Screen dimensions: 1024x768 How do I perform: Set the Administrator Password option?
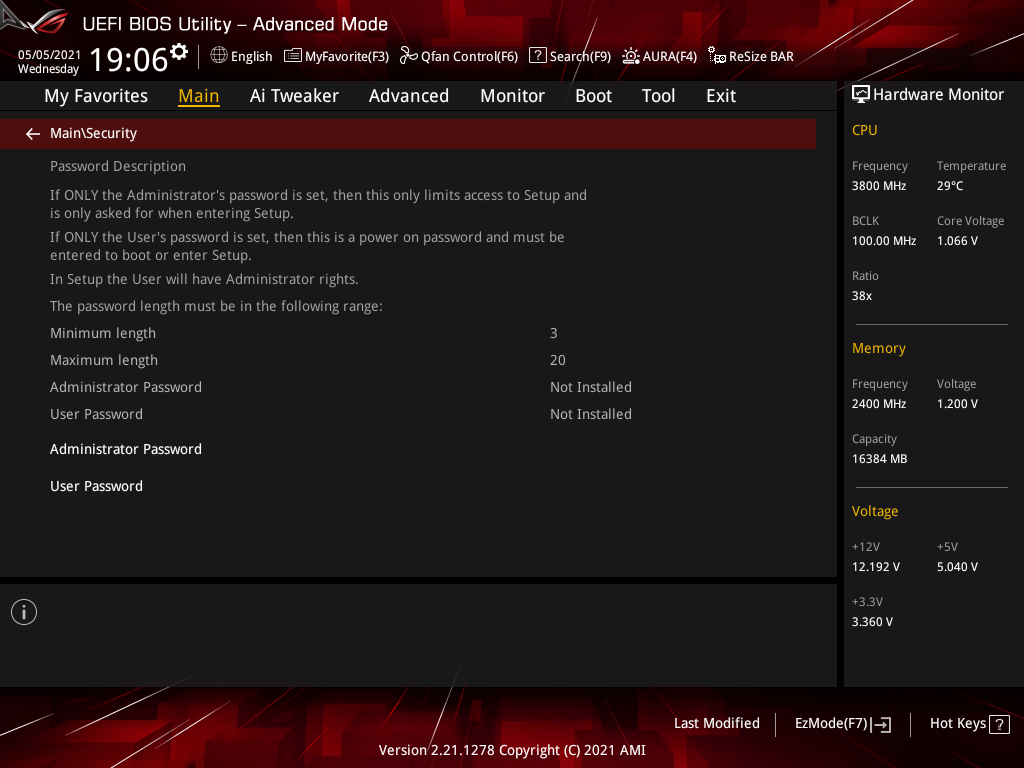(126, 449)
